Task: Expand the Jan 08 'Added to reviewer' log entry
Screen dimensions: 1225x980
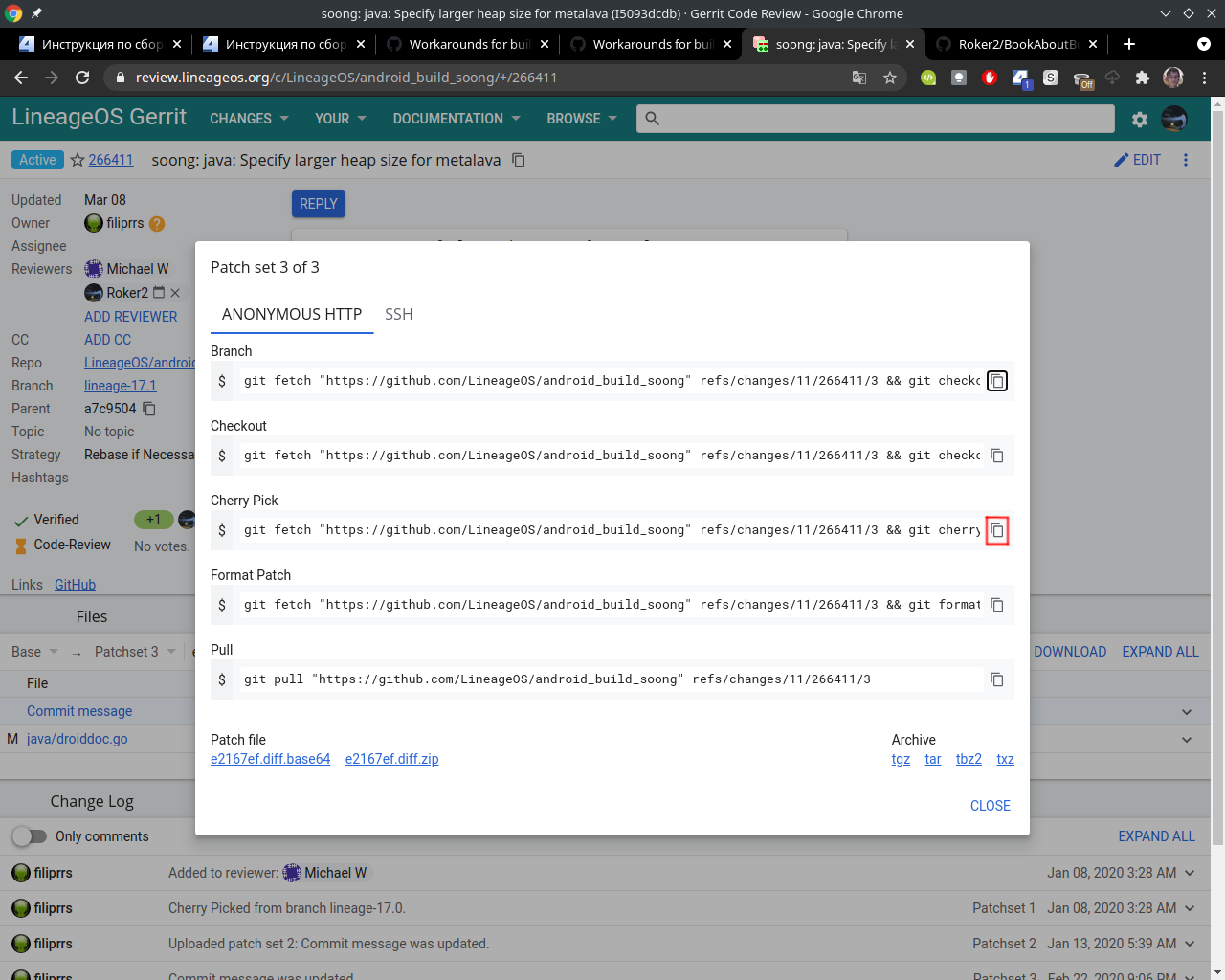Action: click(1190, 873)
